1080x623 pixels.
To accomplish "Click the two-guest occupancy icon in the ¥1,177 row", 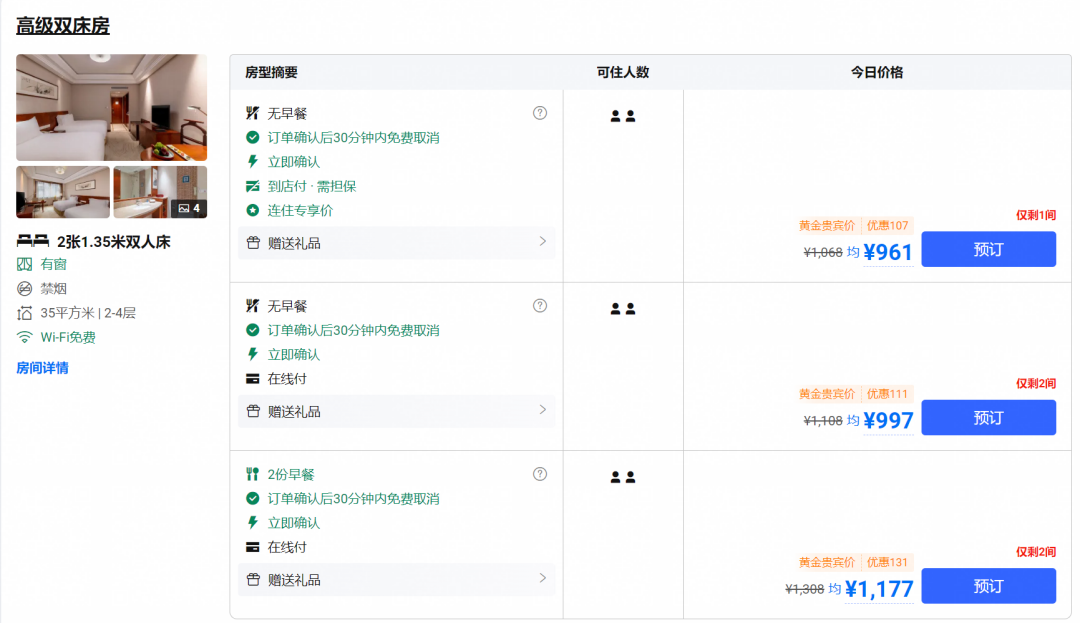I will 623,476.
